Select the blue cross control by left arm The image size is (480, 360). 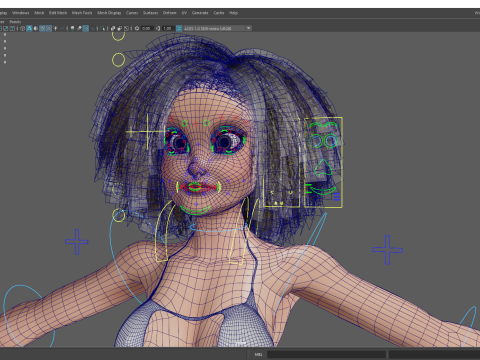(387, 250)
